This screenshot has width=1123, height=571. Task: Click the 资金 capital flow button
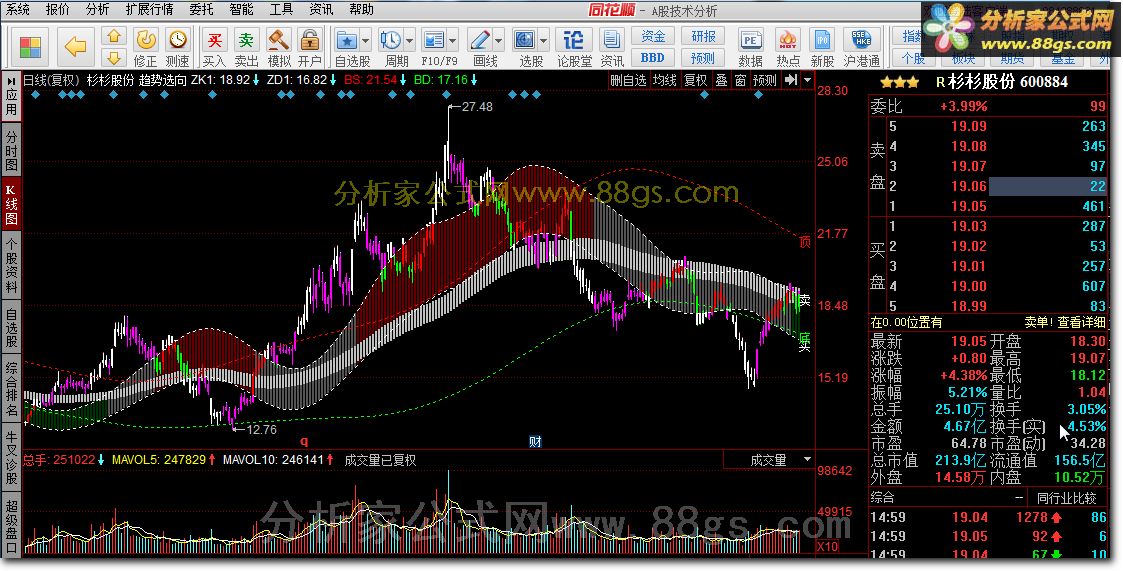[652, 37]
